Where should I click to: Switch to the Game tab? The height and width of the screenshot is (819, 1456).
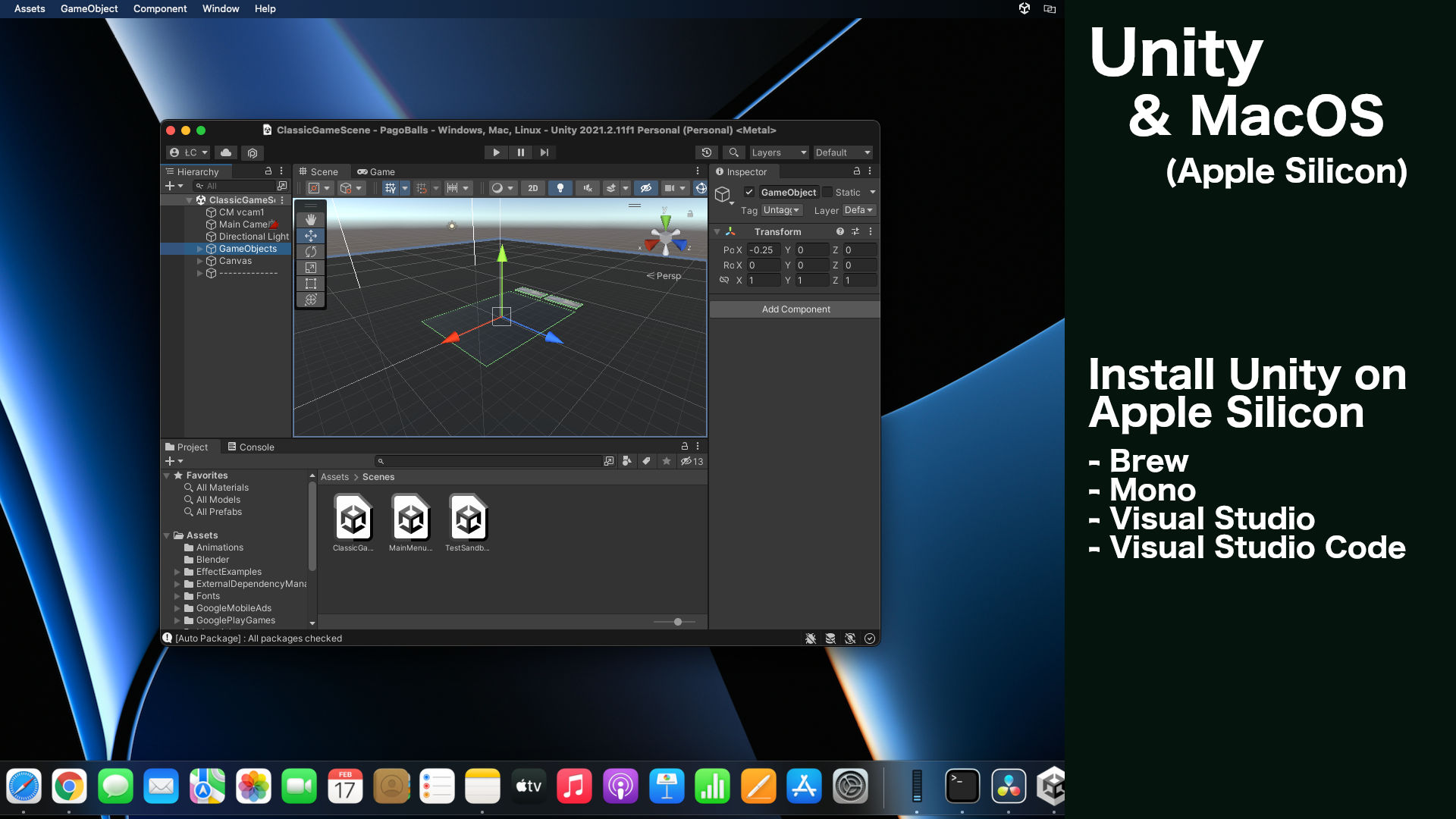tap(377, 171)
